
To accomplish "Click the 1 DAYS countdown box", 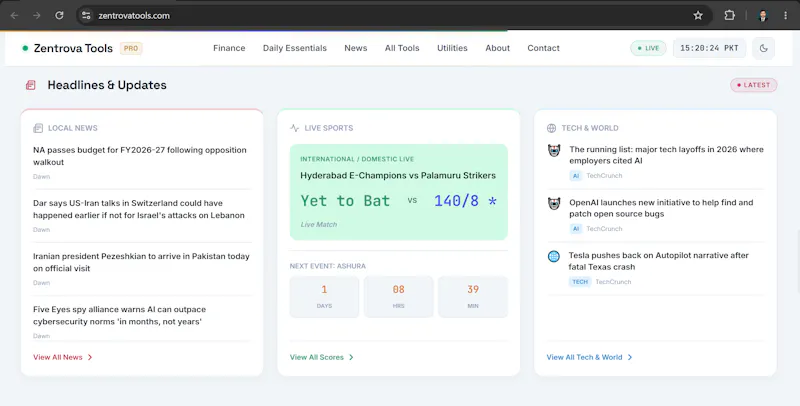I will click(324, 297).
